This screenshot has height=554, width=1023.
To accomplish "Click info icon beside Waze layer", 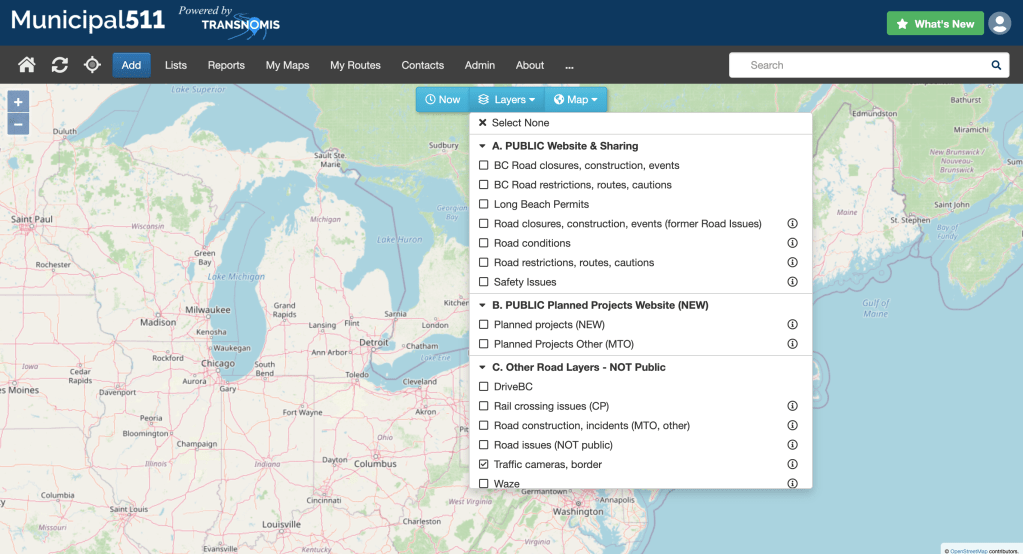I will click(792, 484).
